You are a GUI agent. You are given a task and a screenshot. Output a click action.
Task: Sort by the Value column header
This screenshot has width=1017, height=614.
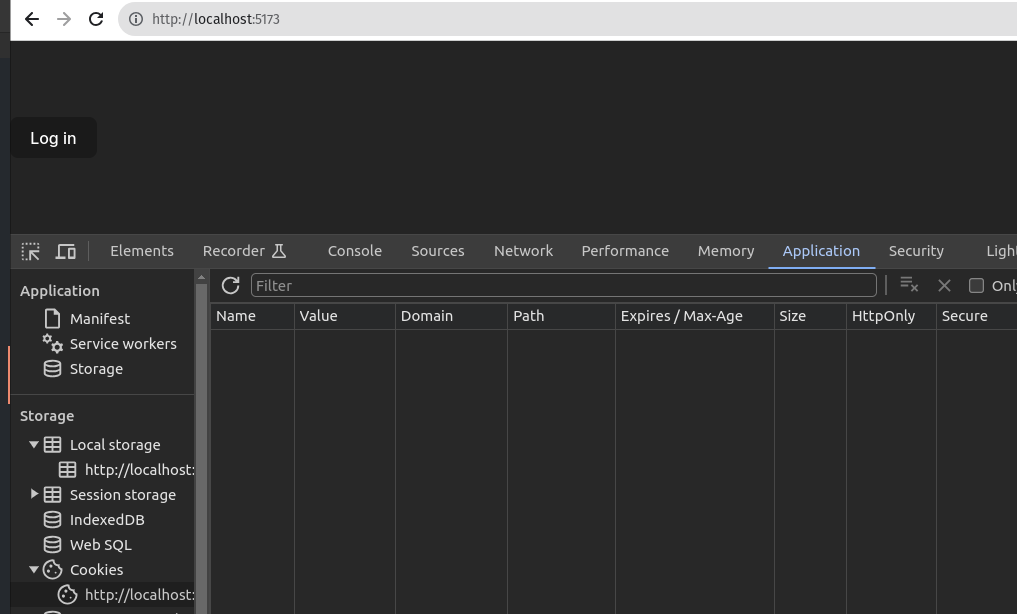pos(345,316)
